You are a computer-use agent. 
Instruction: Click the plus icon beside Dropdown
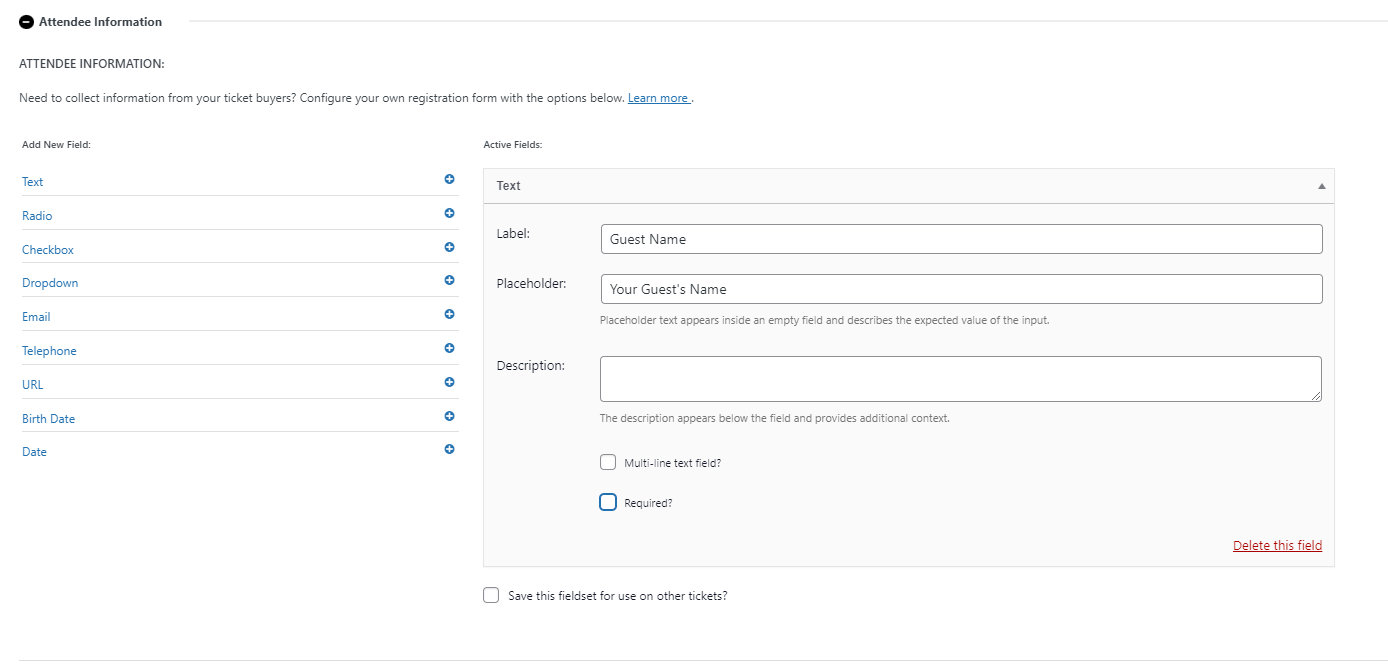tap(449, 280)
